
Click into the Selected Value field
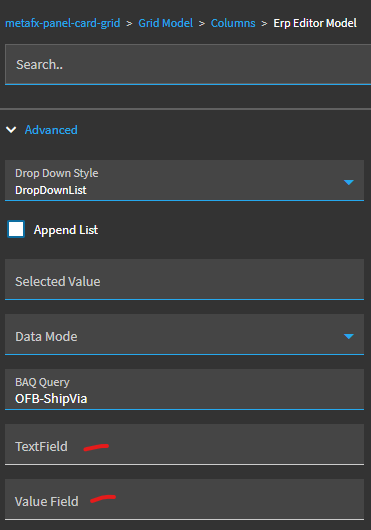pyautogui.click(x=184, y=279)
